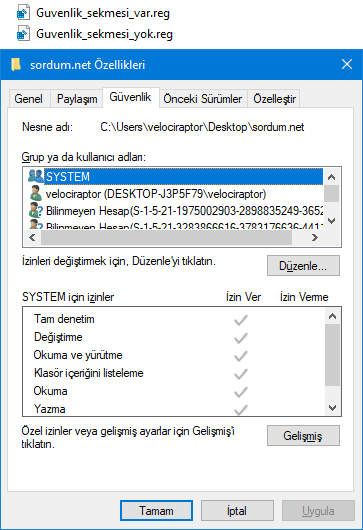Click the SYSTEM group icon
Image resolution: width=363 pixels, height=530 pixels.
(x=35, y=176)
